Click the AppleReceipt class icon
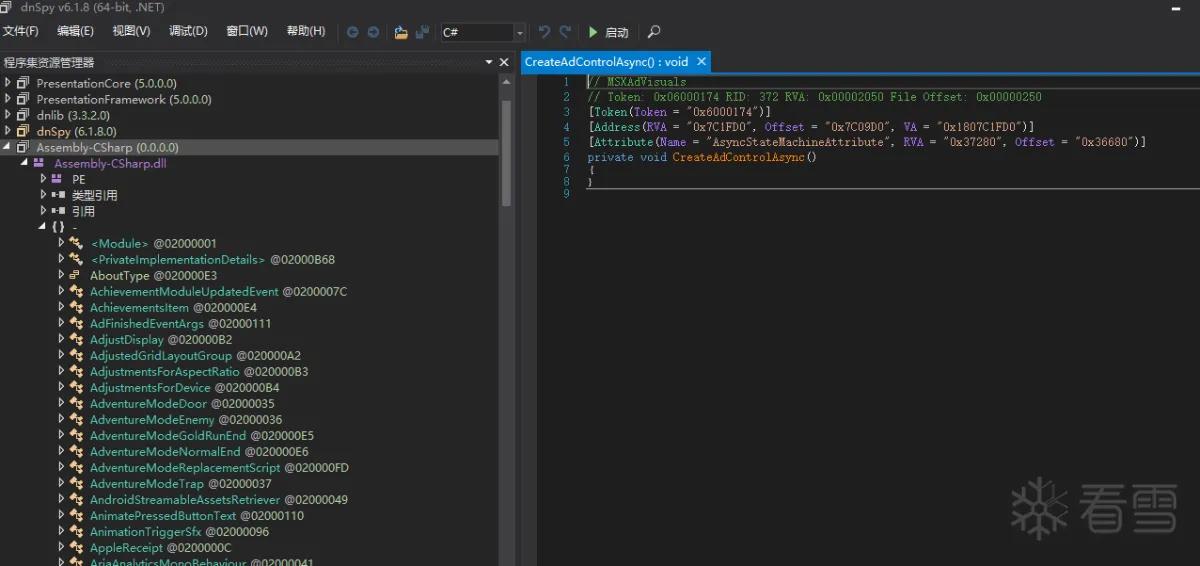 point(77,547)
